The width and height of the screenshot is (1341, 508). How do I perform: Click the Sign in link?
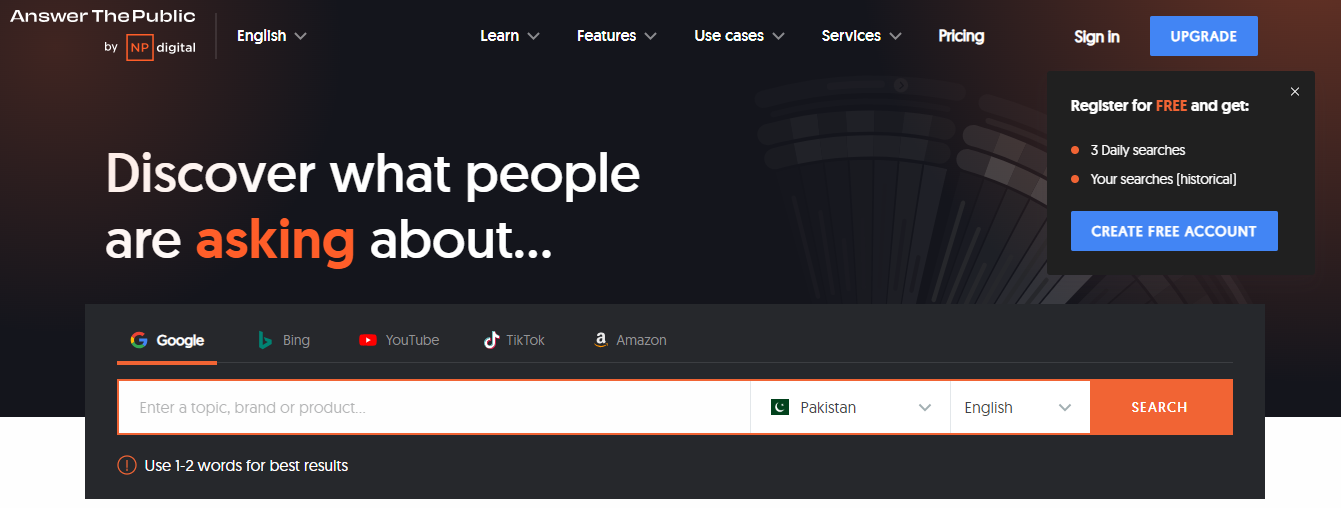click(1096, 37)
